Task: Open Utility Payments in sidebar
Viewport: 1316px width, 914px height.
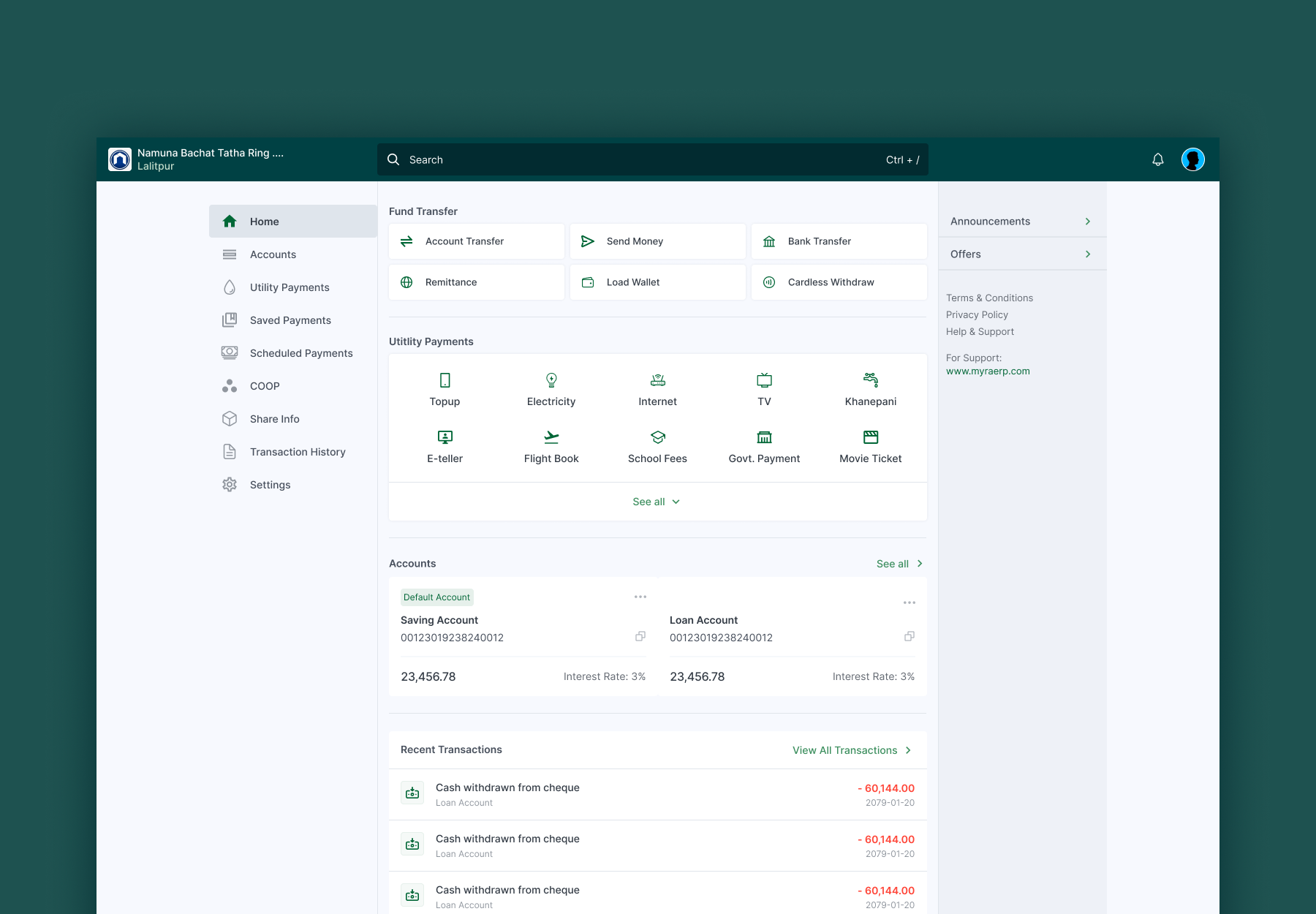Action: pos(293,287)
